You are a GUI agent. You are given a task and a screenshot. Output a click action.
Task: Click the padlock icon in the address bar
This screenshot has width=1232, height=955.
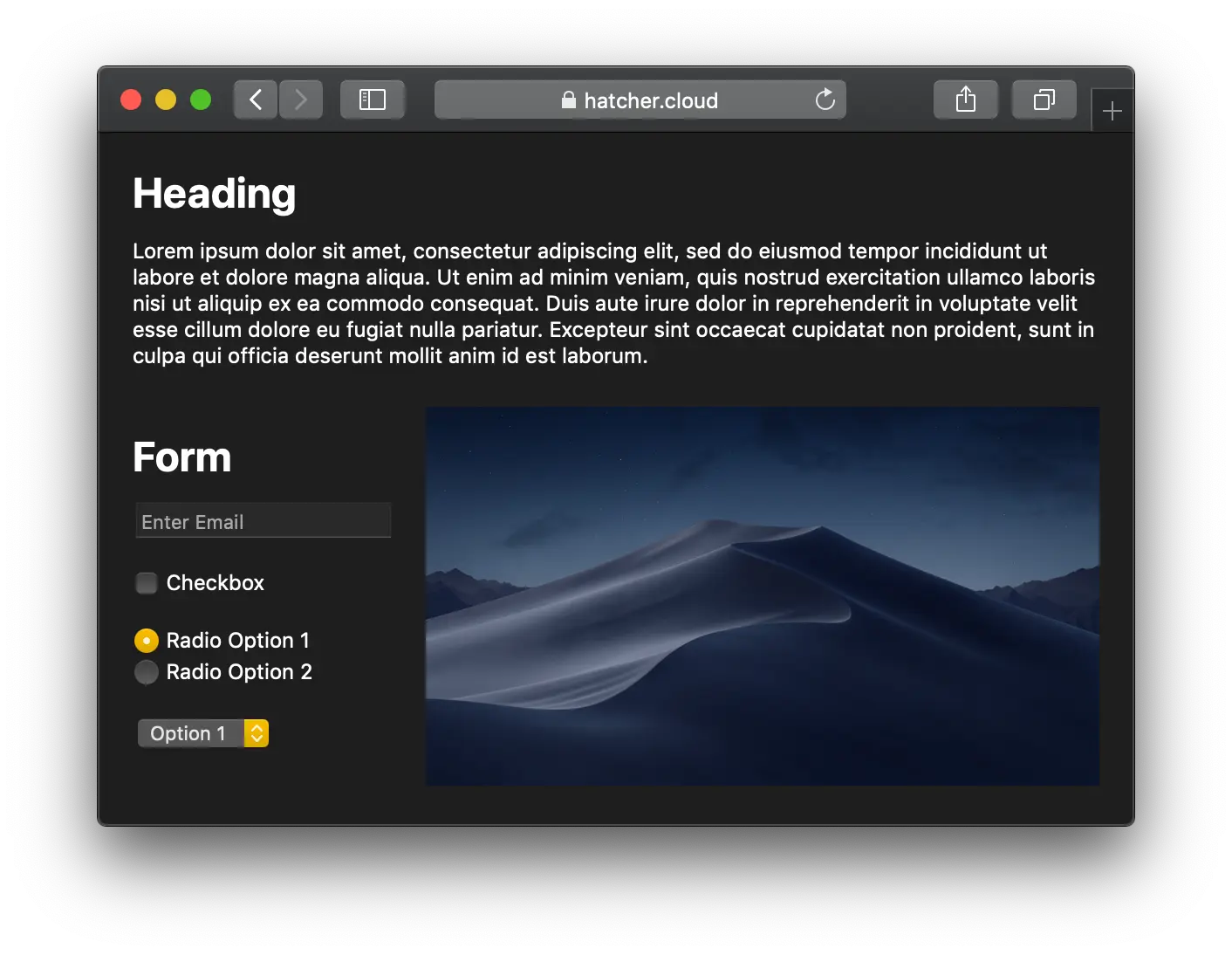[567, 100]
